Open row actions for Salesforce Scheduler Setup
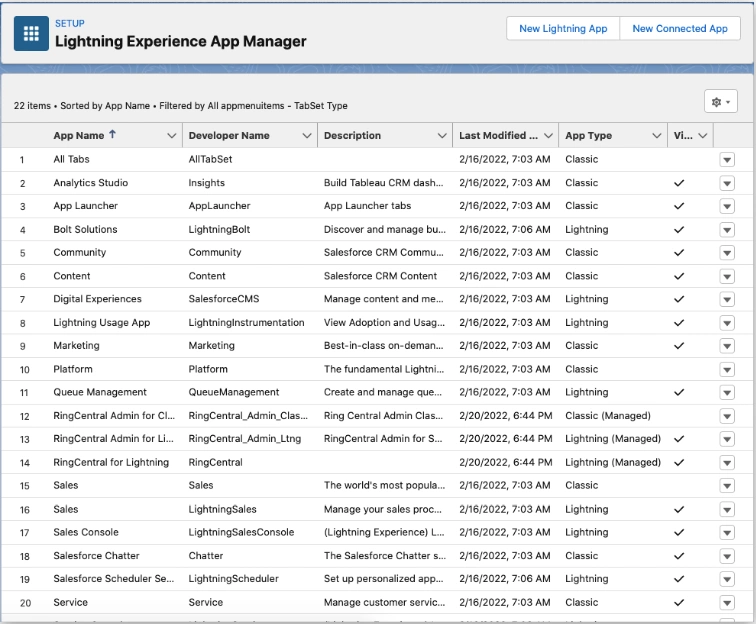 727,579
